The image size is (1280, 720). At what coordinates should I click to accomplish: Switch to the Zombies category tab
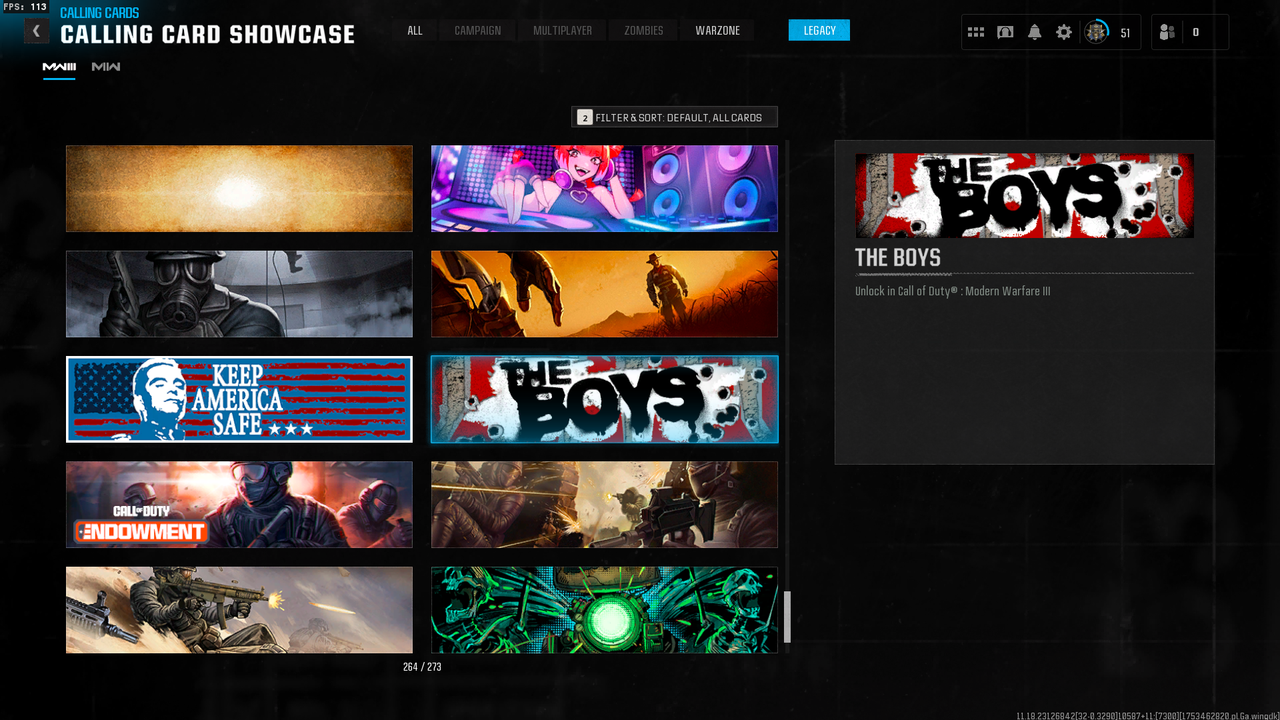(644, 31)
